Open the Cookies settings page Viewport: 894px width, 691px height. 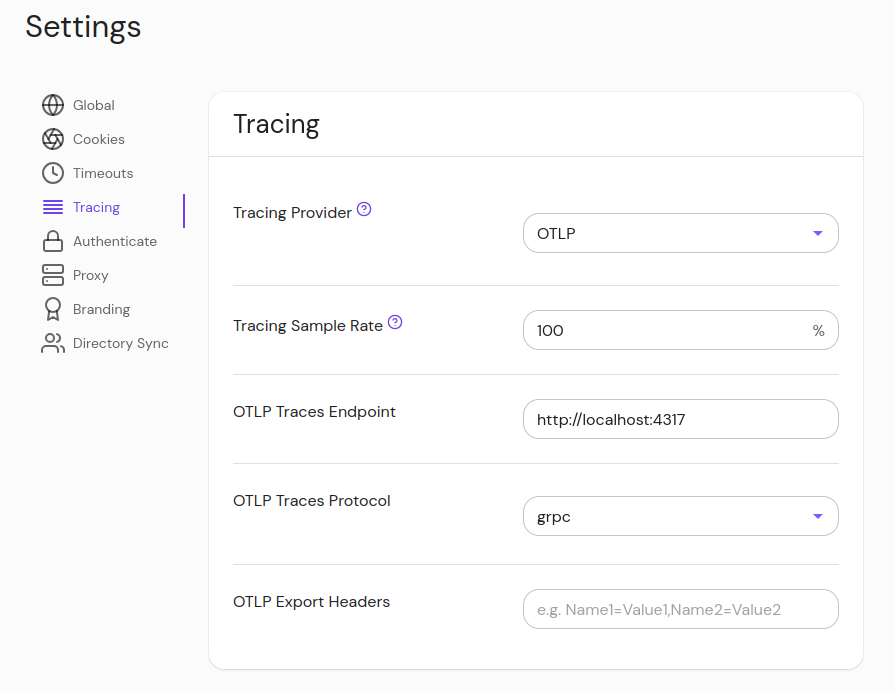(x=99, y=139)
